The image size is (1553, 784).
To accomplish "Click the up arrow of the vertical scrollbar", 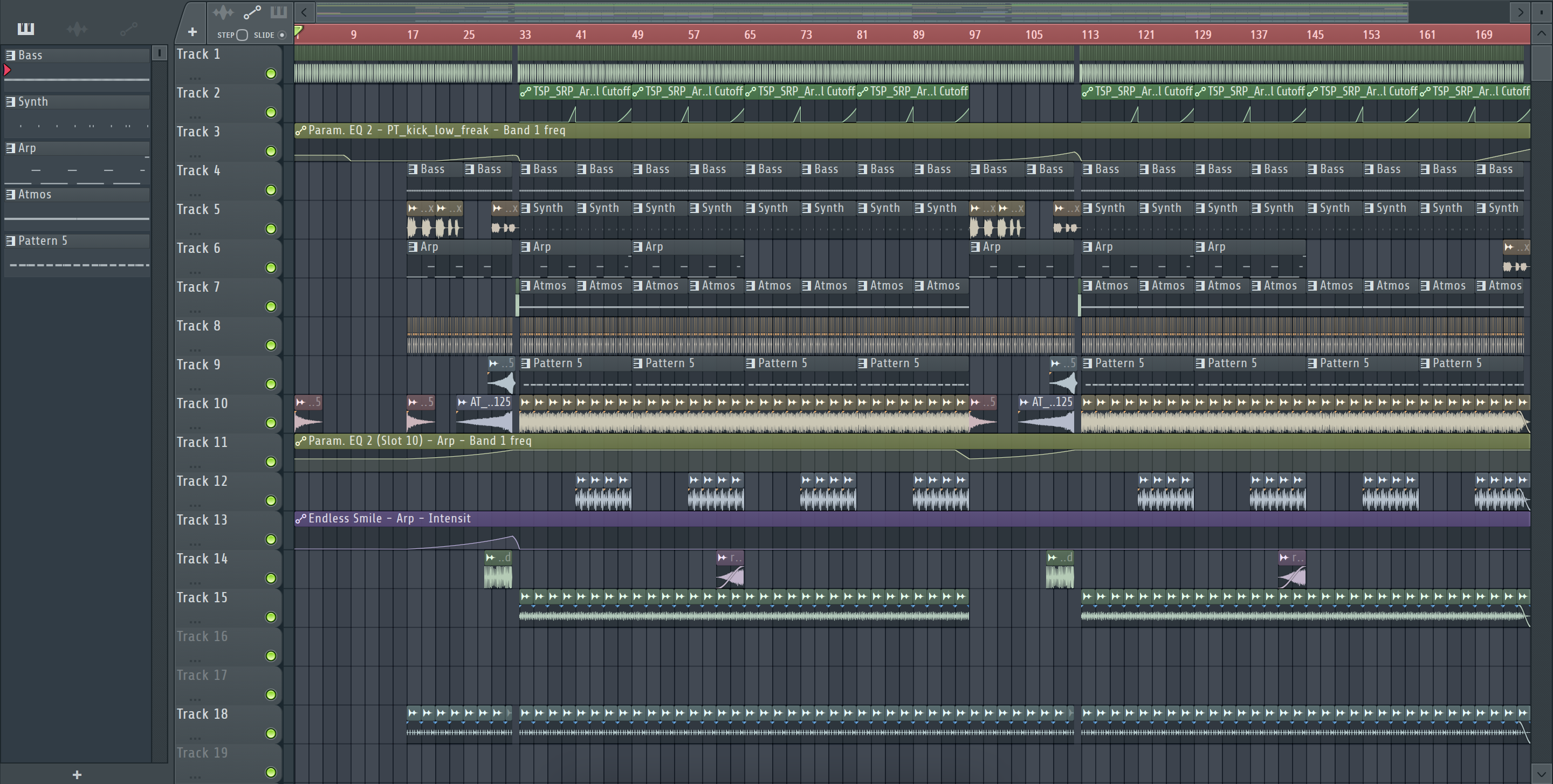I will tap(1542, 33).
